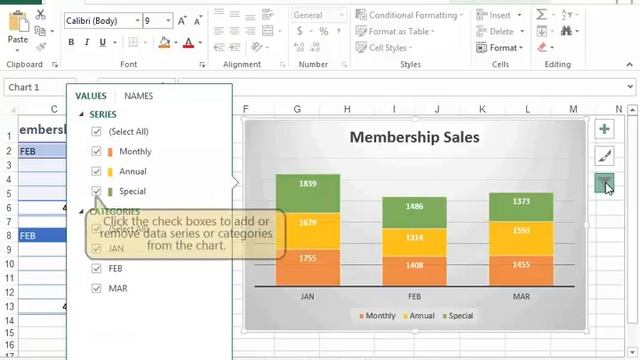
Task: Open the General number format dropdown
Action: (342, 15)
